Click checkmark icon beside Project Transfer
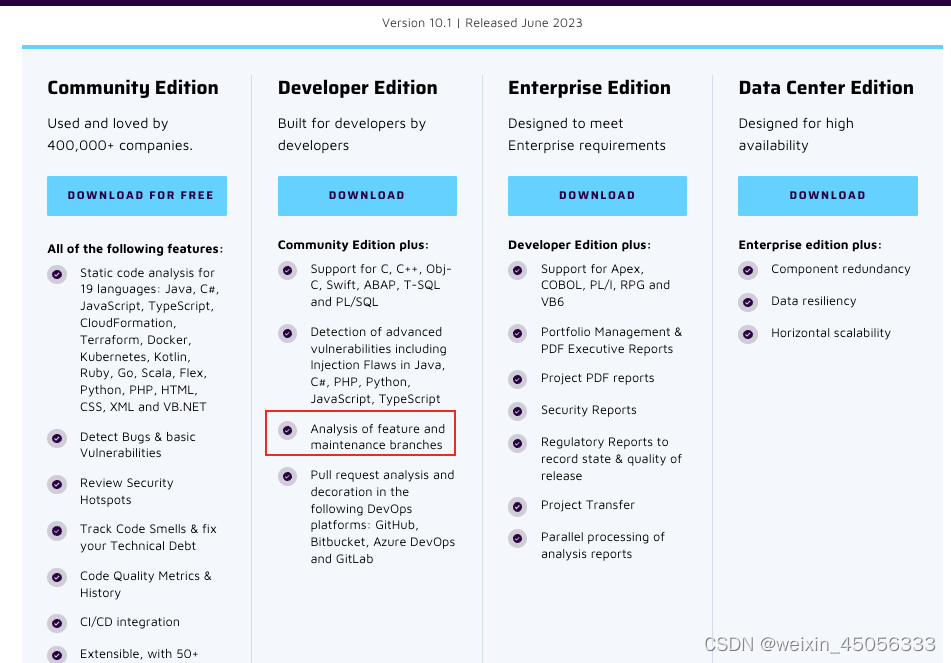Screen dimensions: 951x663 517,507
